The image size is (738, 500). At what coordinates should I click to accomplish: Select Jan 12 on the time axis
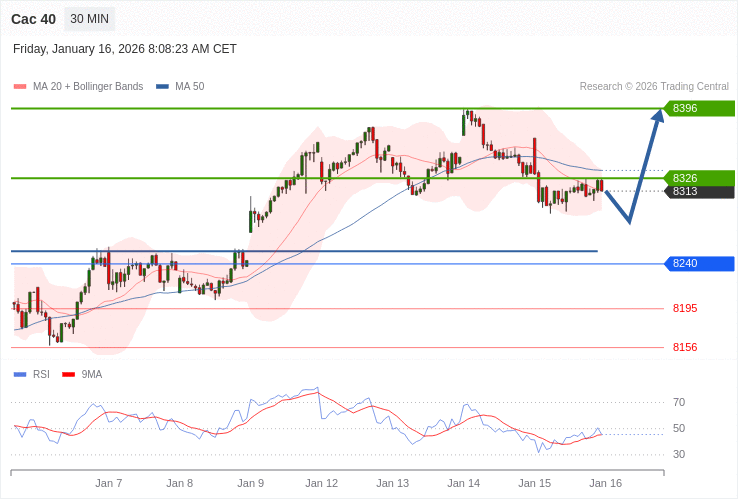(322, 483)
